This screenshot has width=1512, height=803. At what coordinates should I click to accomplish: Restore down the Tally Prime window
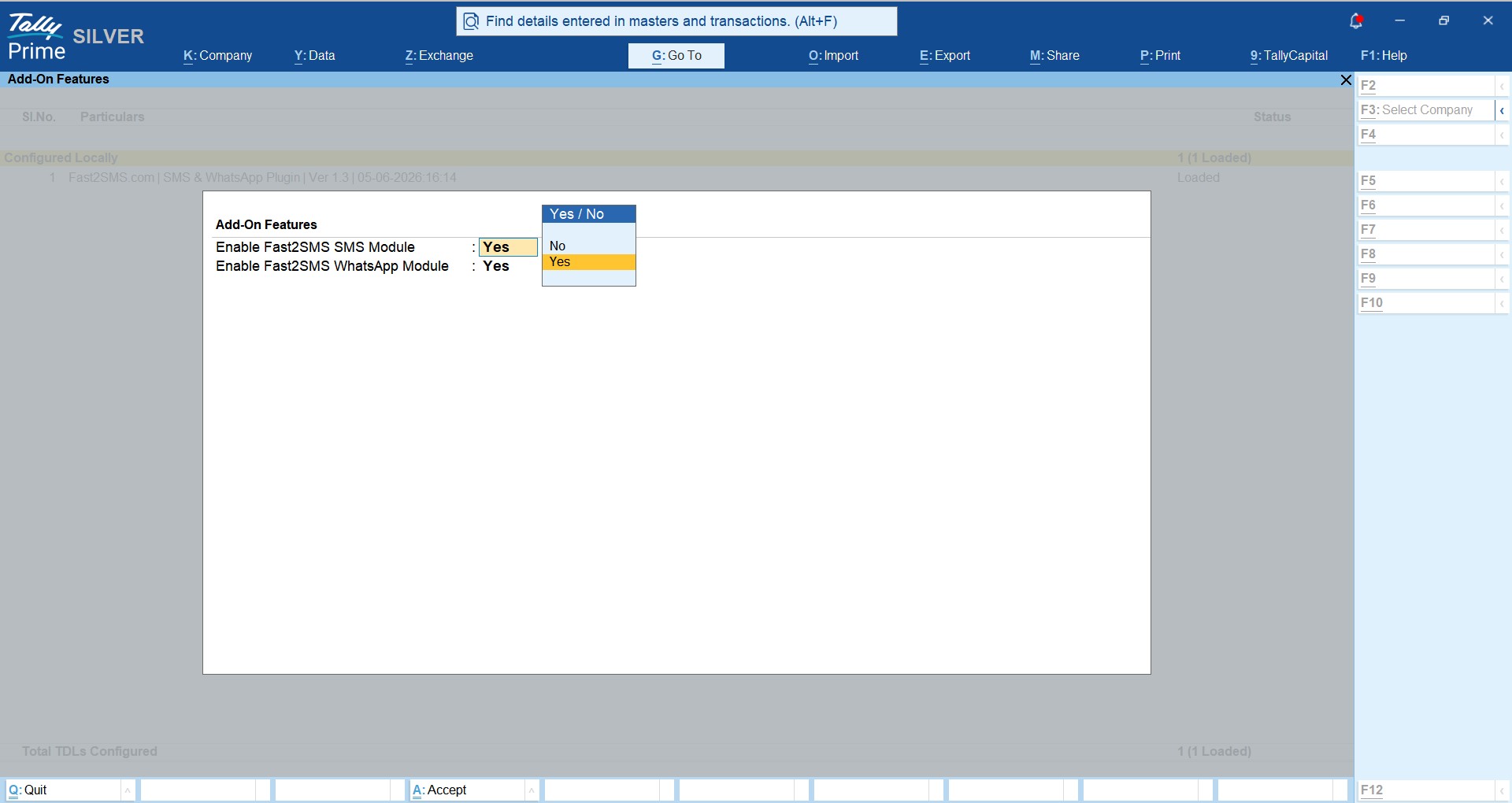(1444, 21)
